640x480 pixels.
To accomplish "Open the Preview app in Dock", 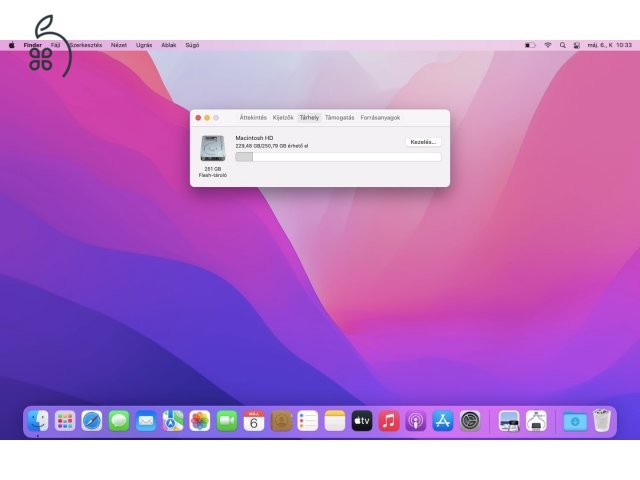I will 509,421.
